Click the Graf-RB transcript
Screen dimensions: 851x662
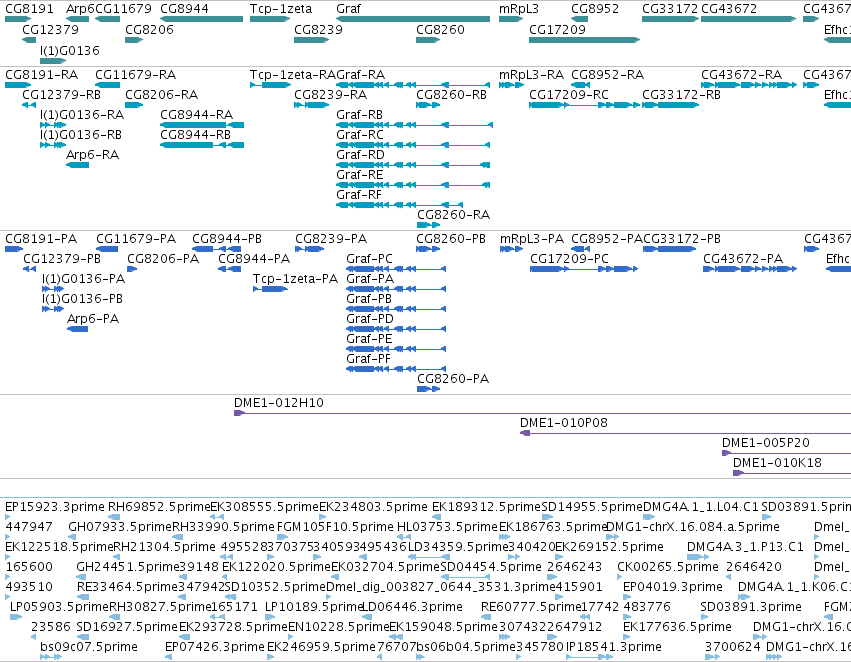414,125
